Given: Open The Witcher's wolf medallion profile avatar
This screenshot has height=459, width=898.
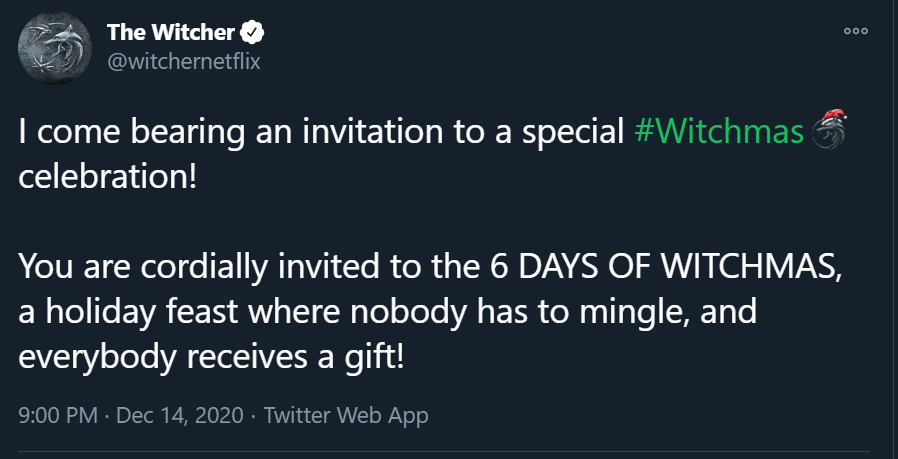Looking at the screenshot, I should (55, 48).
